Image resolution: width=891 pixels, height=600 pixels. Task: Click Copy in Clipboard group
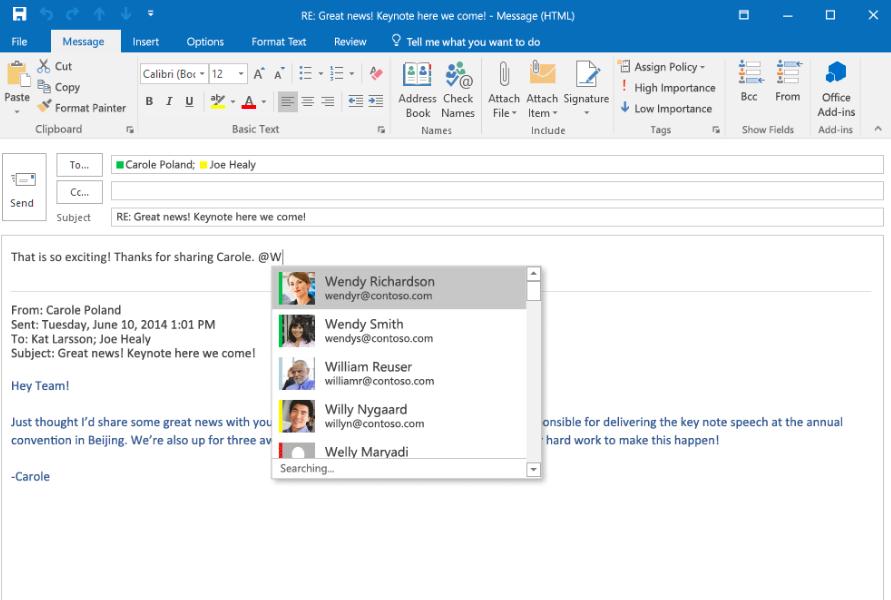59,87
